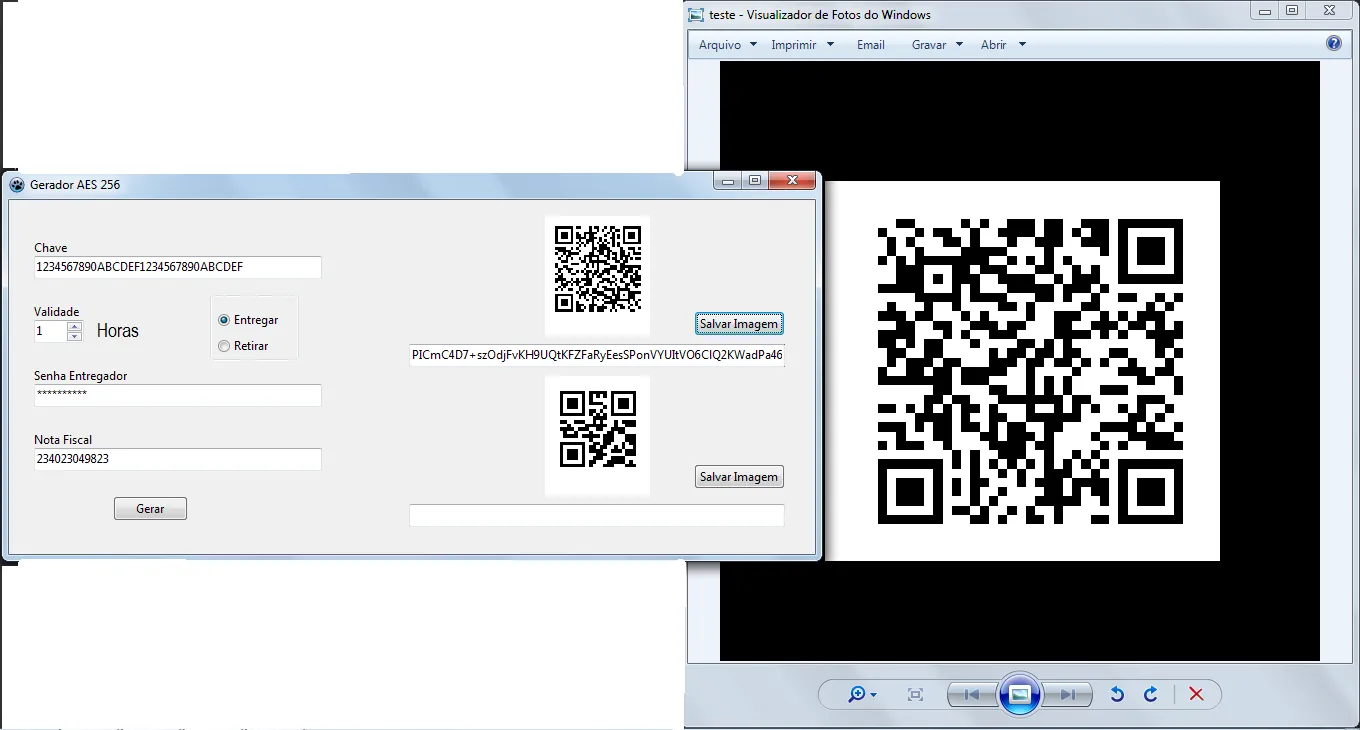
Task: Click the empty output field under the lower QR code
Action: (597, 515)
